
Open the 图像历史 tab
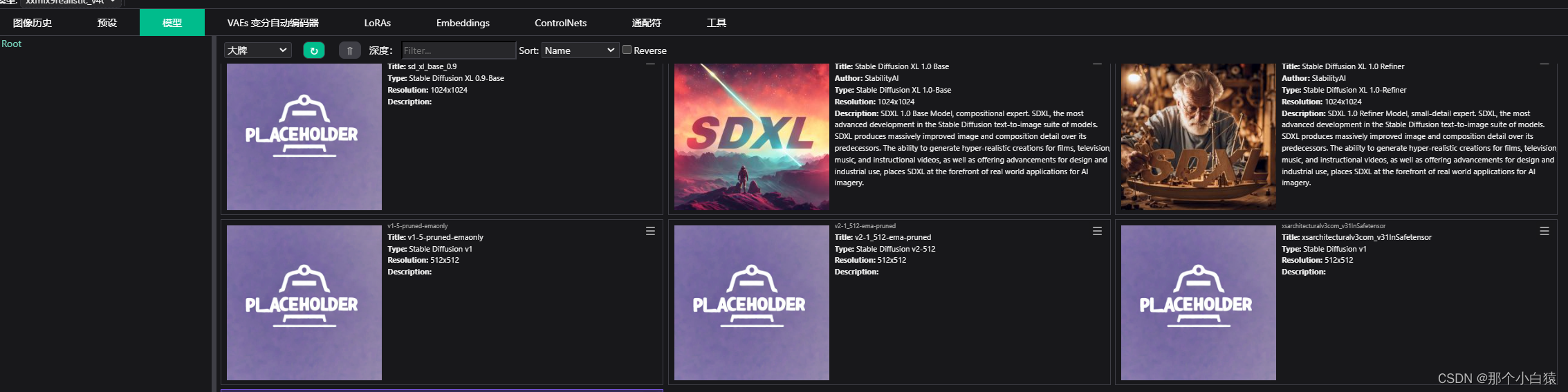click(x=33, y=23)
